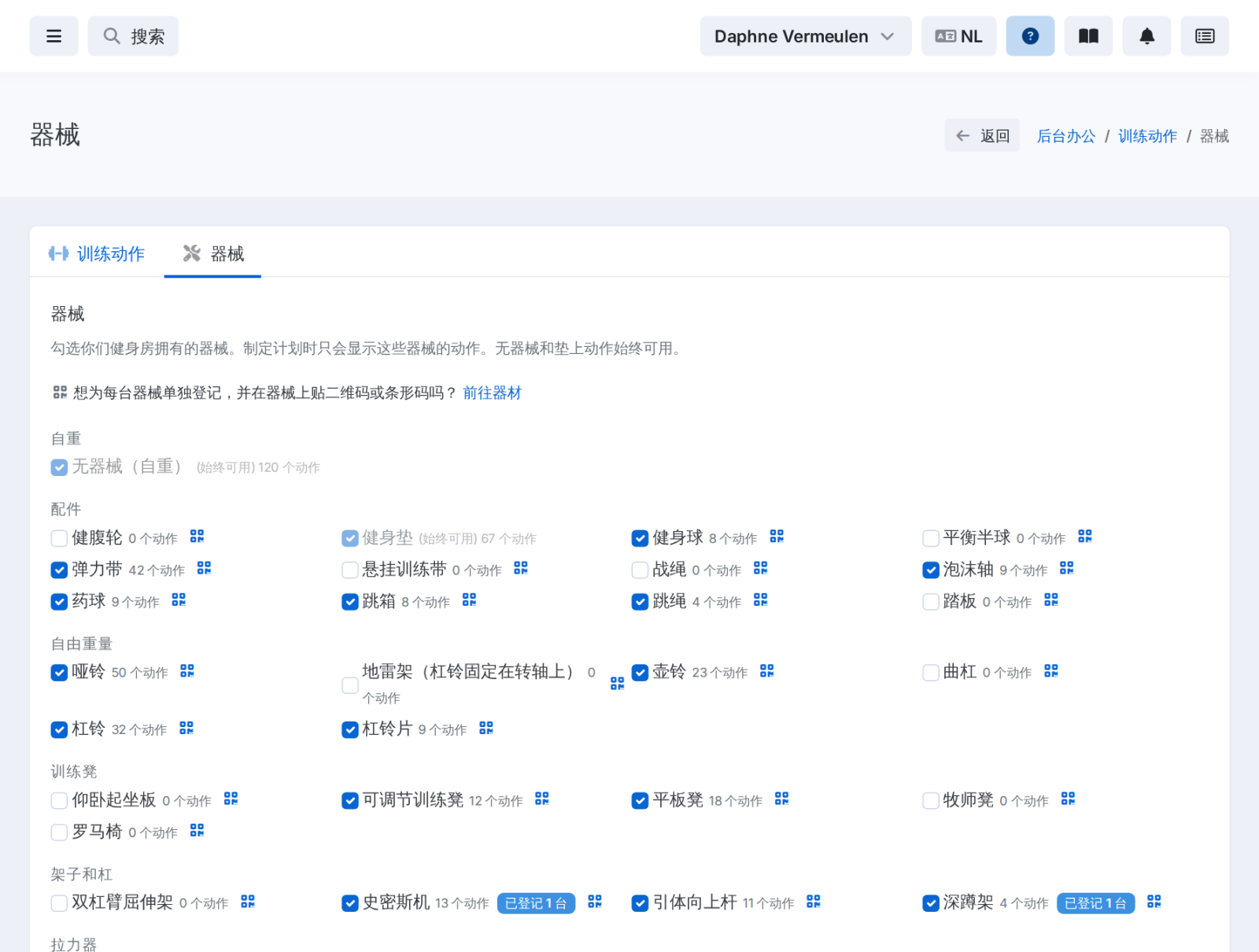The height and width of the screenshot is (952, 1259).
Task: Click the help question mark icon
Action: pyautogui.click(x=1030, y=36)
